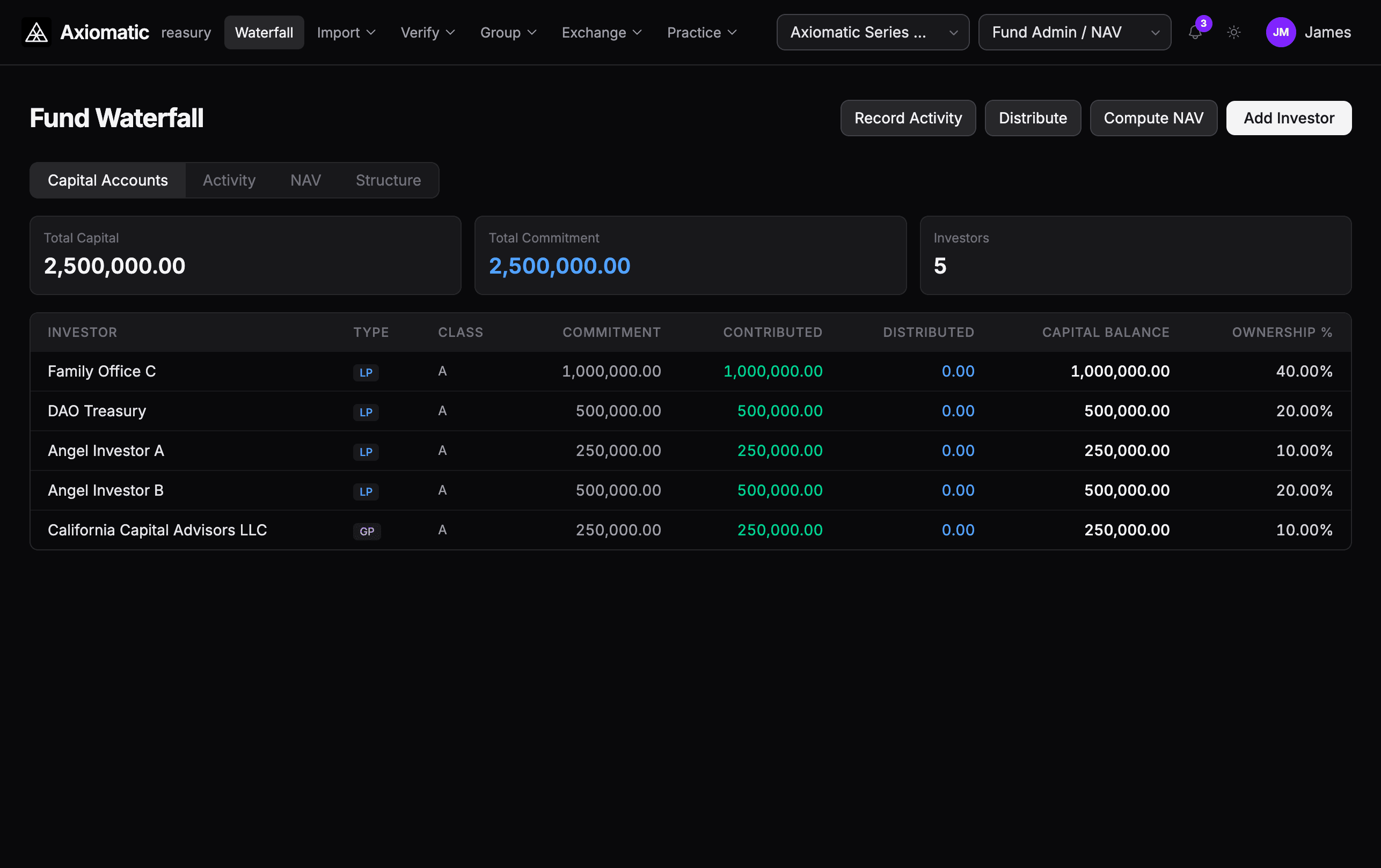Open the Axiomatic Series fund selector

pos(872,32)
